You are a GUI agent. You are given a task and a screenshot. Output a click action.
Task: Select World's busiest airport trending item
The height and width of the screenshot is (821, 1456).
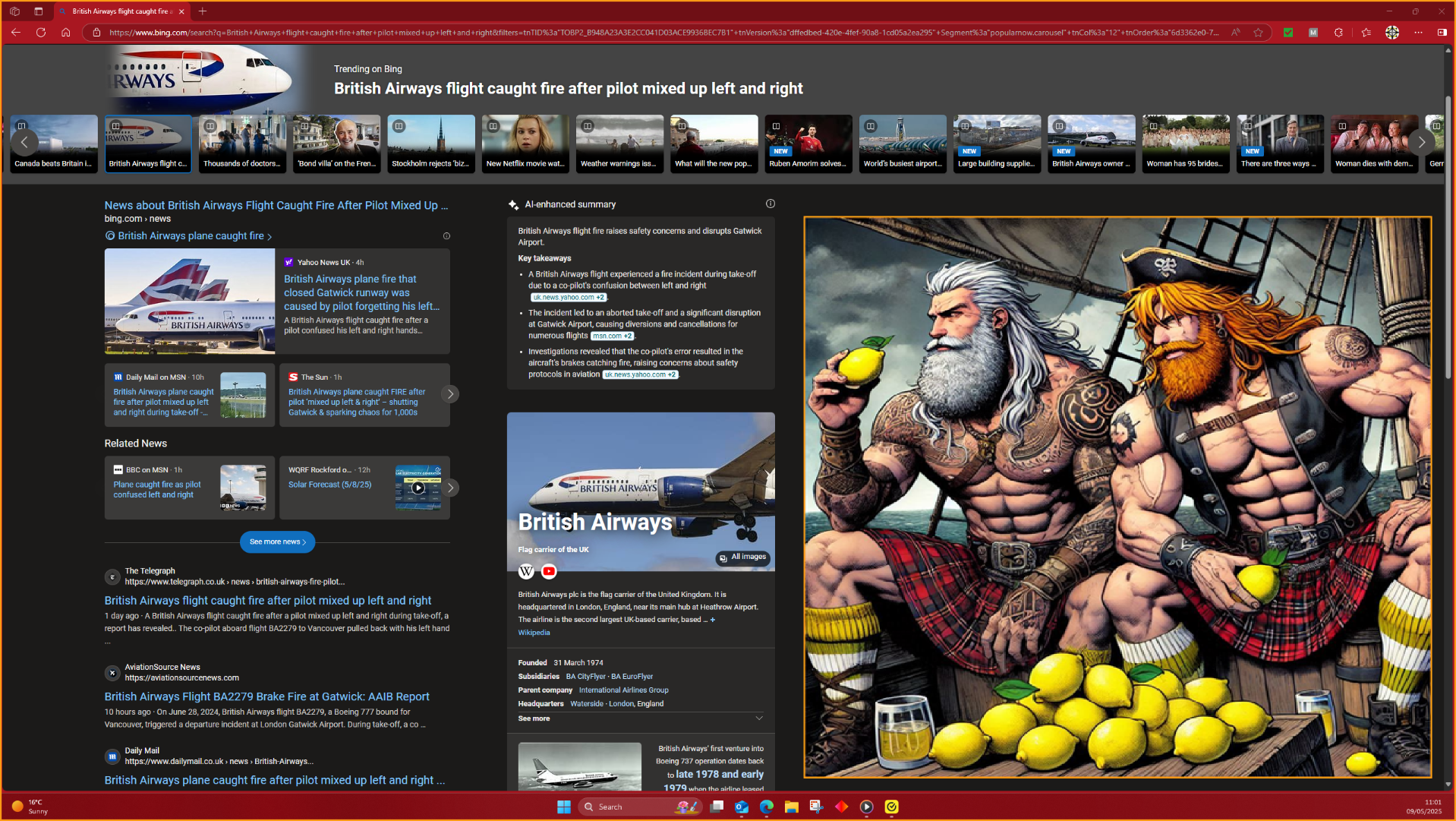pyautogui.click(x=903, y=144)
